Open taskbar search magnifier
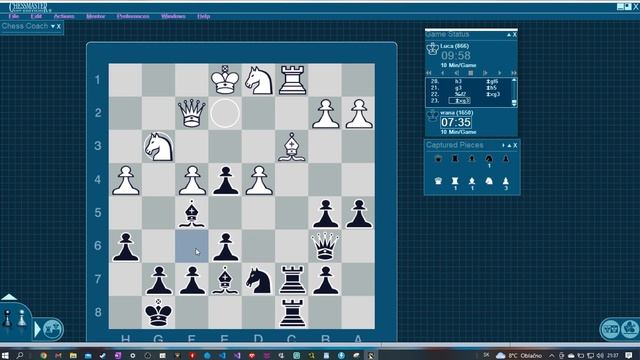Image resolution: width=640 pixels, height=360 pixels. coord(20,356)
